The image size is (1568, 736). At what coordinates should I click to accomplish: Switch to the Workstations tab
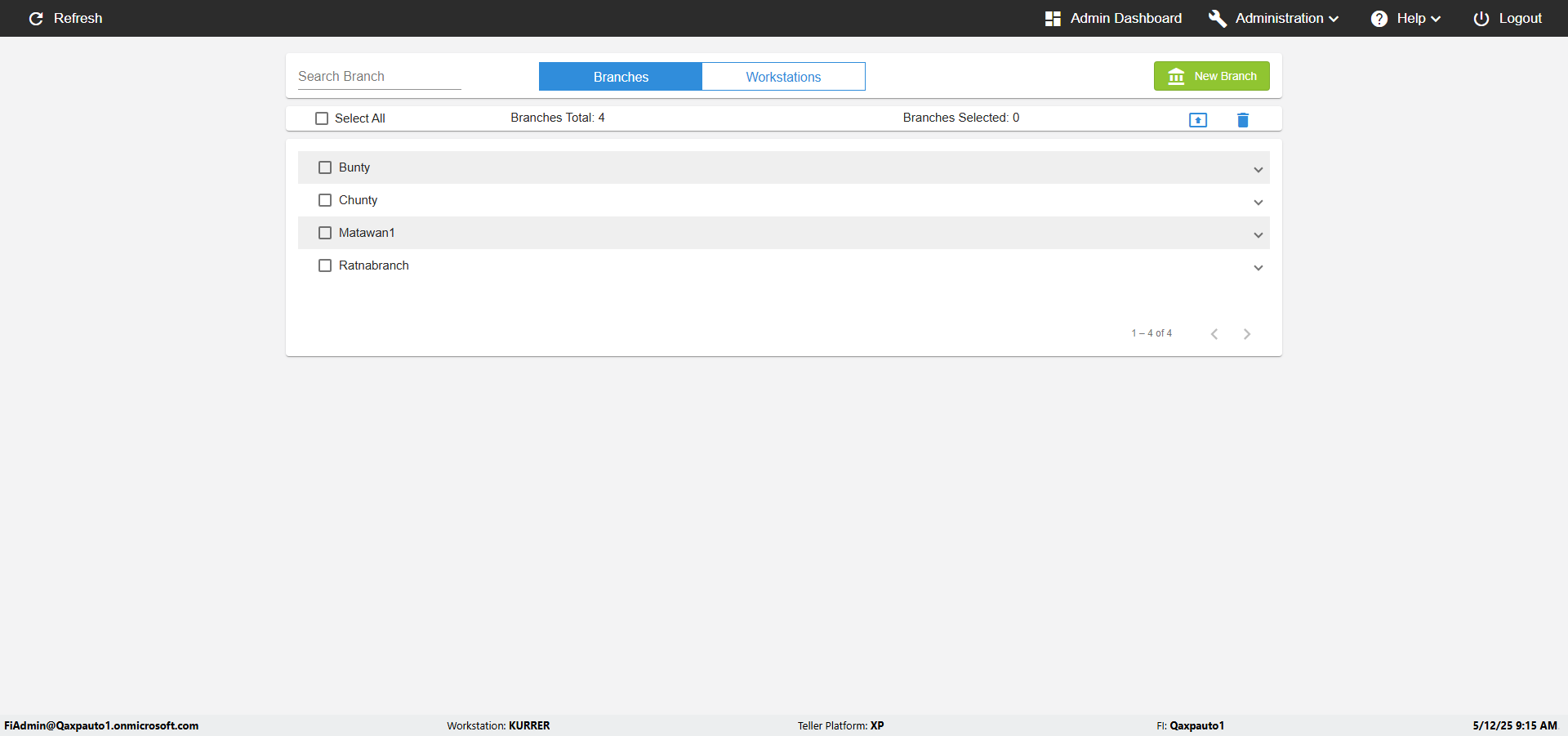(x=784, y=77)
